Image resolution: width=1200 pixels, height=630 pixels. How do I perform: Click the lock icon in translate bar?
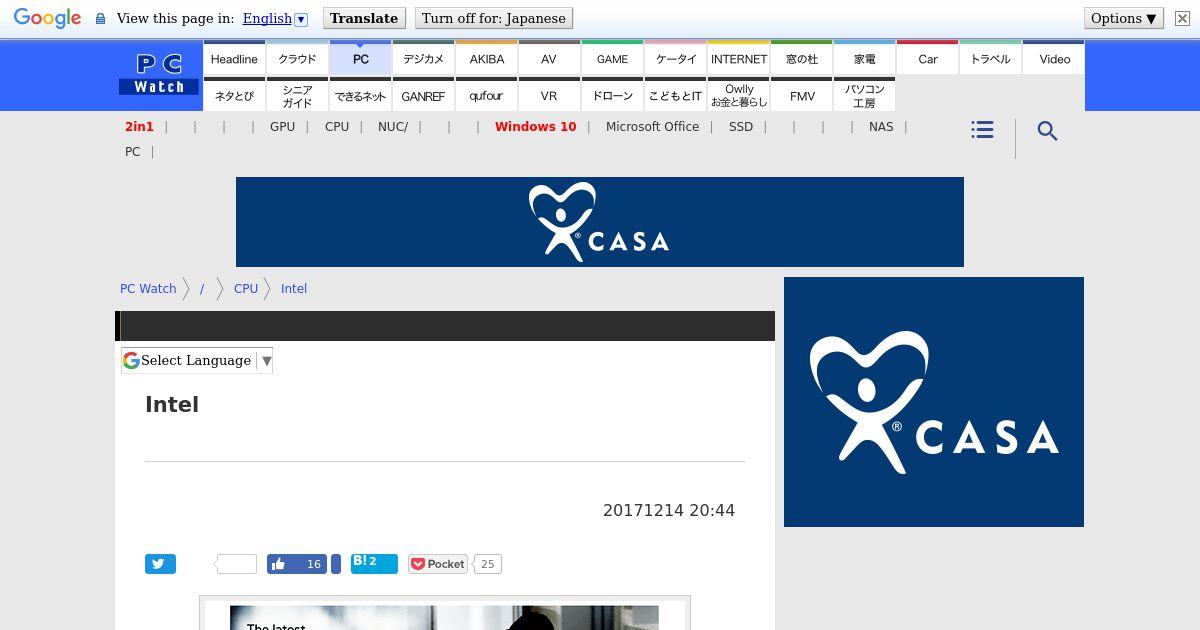100,18
